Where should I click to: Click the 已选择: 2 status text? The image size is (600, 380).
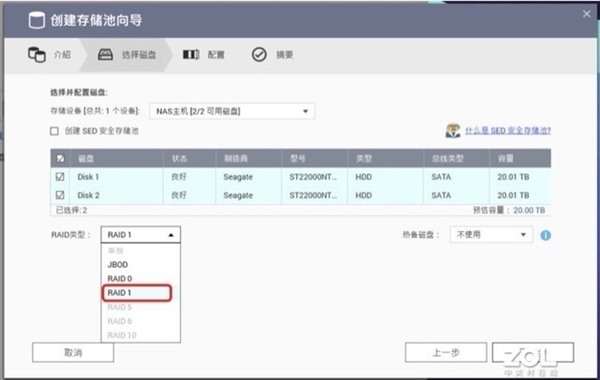coord(72,210)
